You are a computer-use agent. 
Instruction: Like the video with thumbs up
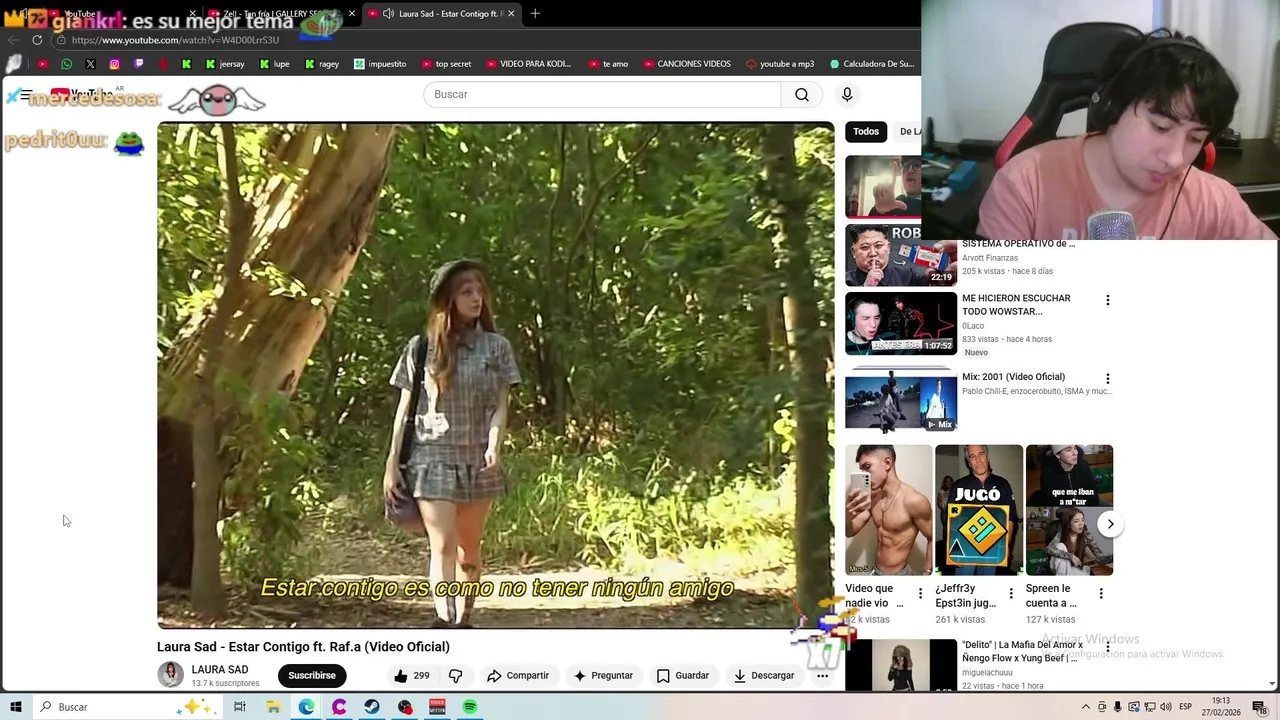point(411,675)
